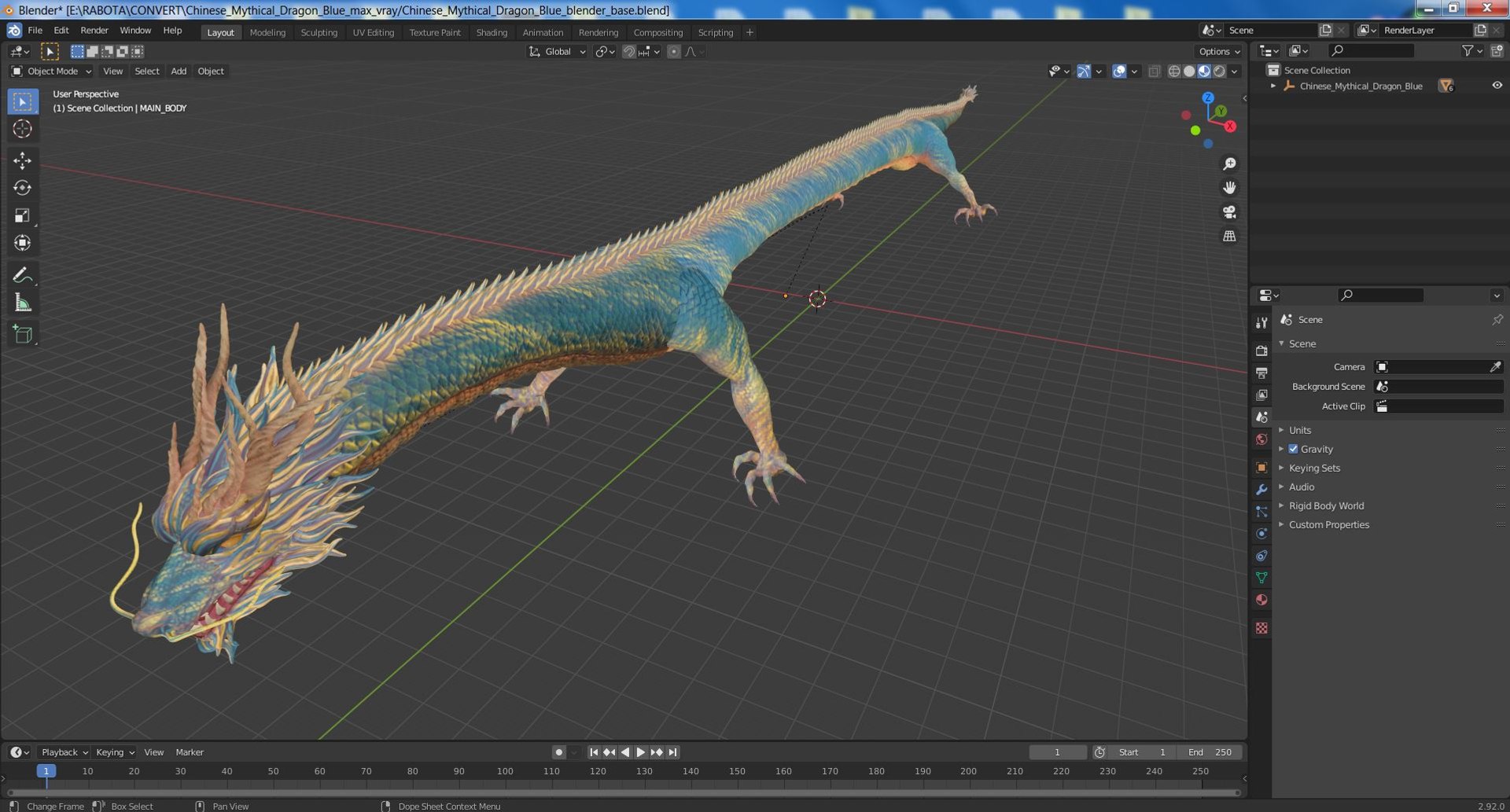This screenshot has width=1510, height=812.
Task: Expand the Custom Properties panel
Action: pyautogui.click(x=1328, y=524)
